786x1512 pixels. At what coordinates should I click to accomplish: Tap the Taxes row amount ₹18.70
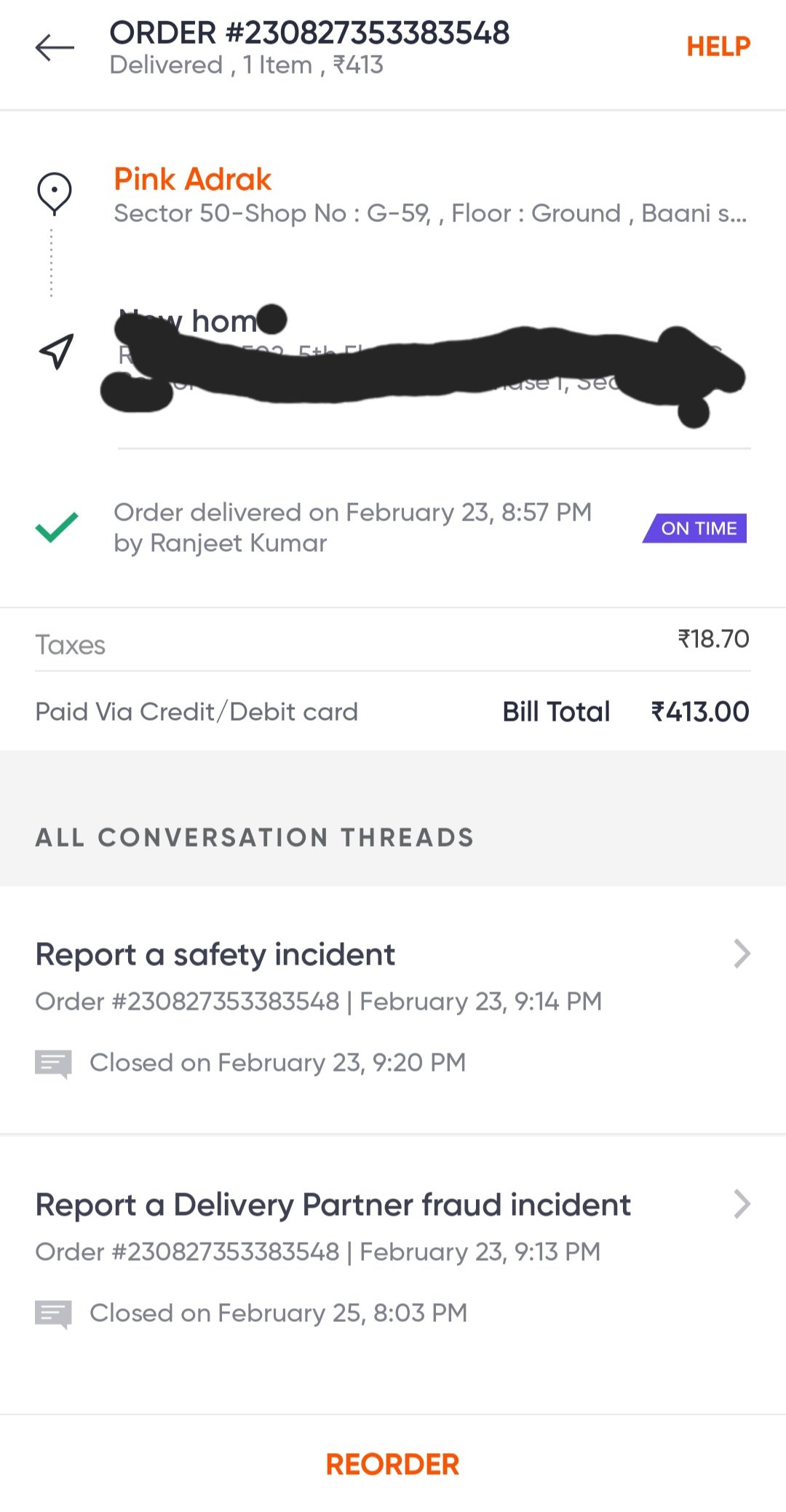pos(713,639)
